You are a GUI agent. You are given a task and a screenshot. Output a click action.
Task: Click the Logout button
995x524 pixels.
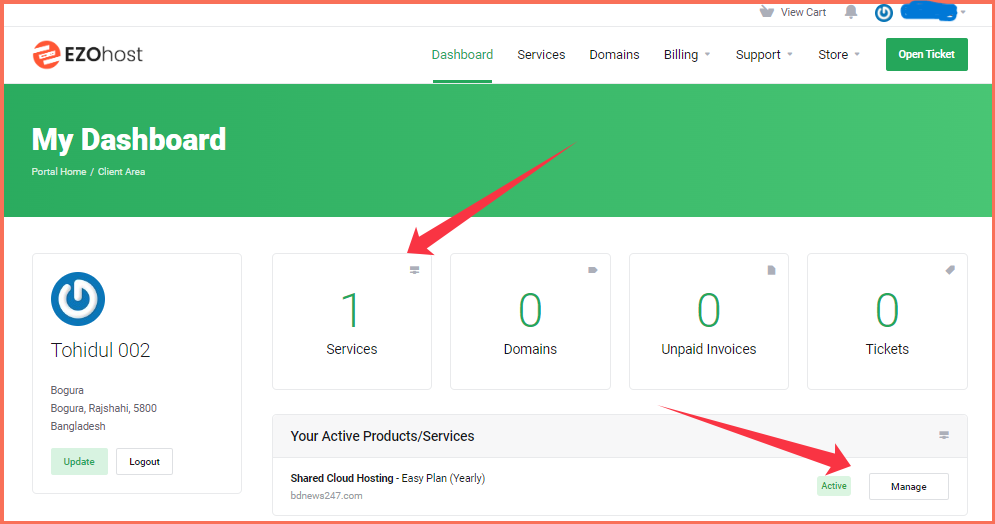(x=144, y=462)
